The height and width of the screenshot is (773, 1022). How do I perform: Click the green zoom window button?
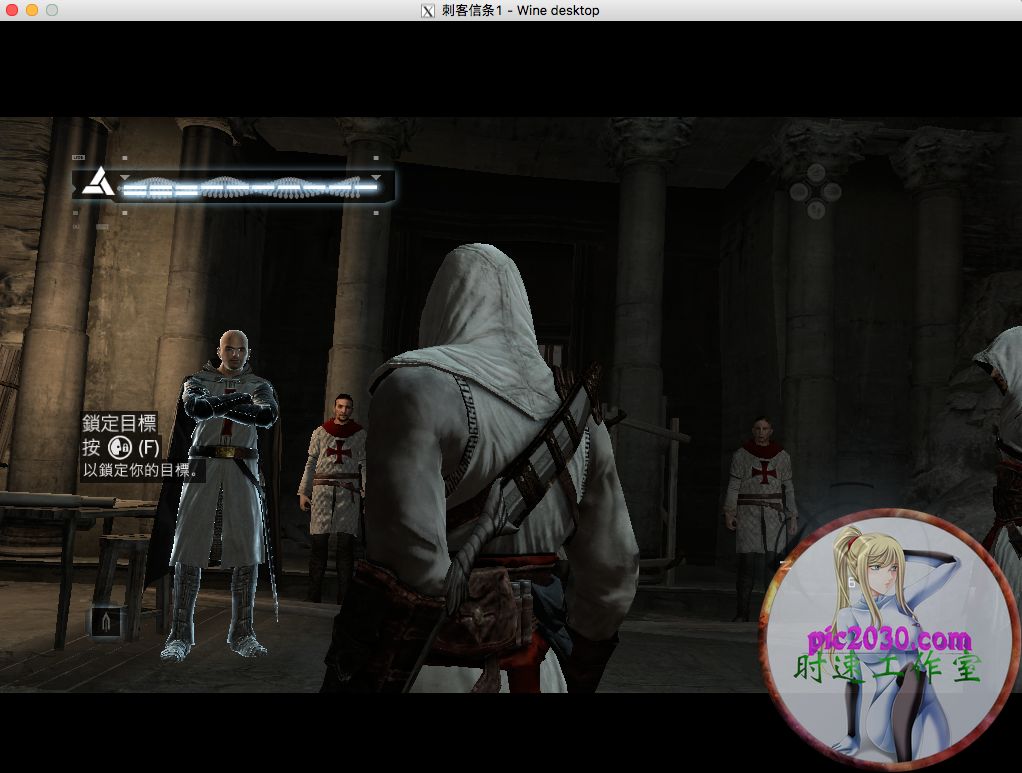[x=52, y=10]
